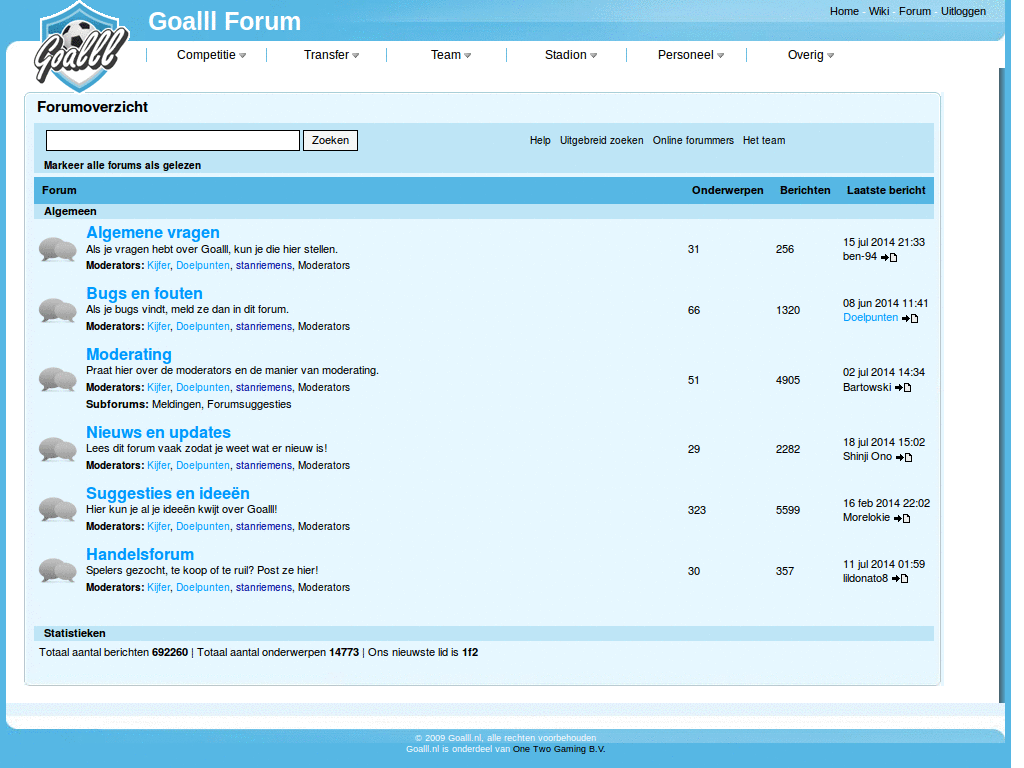Click last post icon beside Doelpunten
Image resolution: width=1024 pixels, height=768 pixels.
click(909, 318)
